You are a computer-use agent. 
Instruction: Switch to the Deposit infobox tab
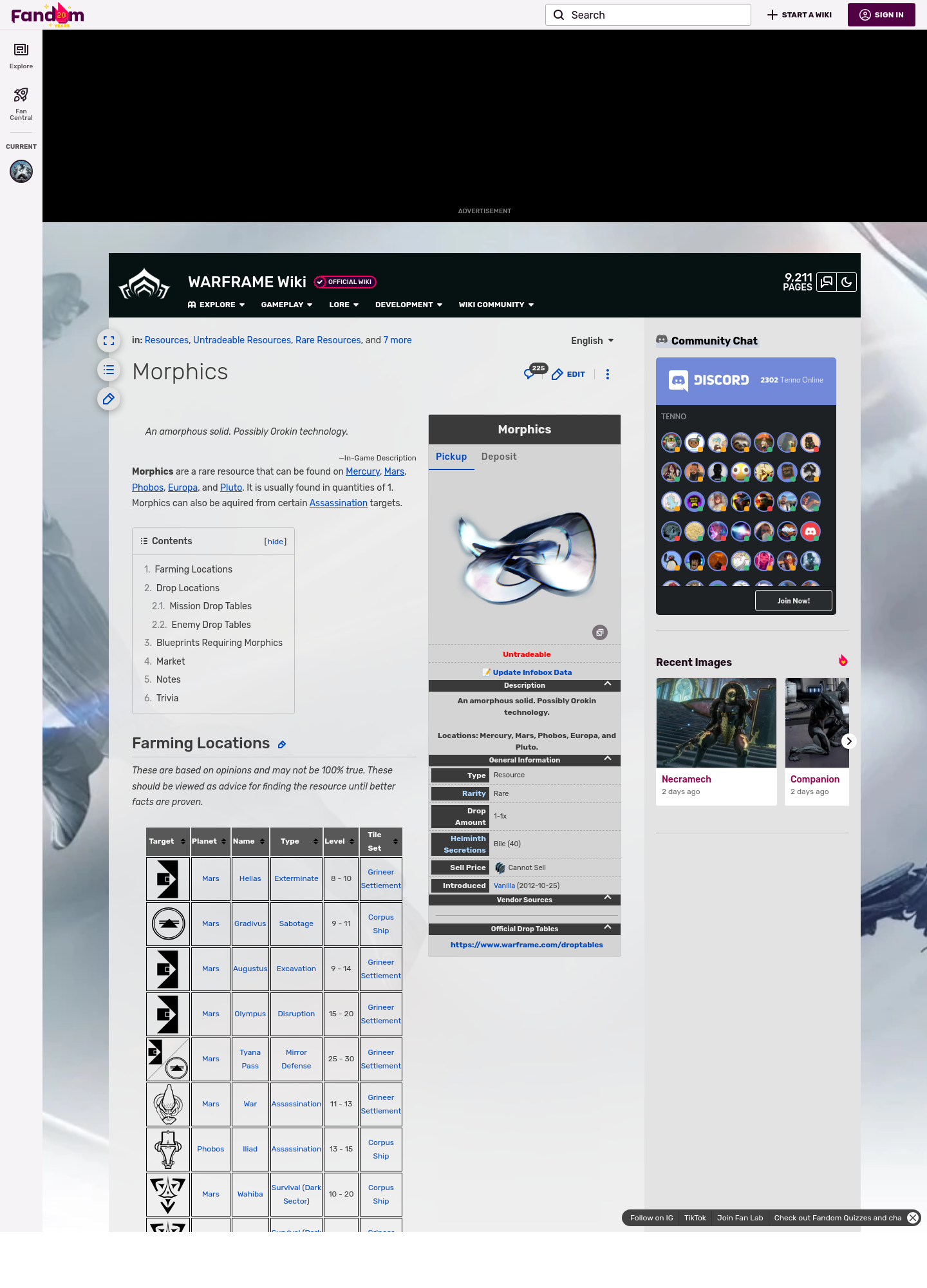pyautogui.click(x=499, y=457)
